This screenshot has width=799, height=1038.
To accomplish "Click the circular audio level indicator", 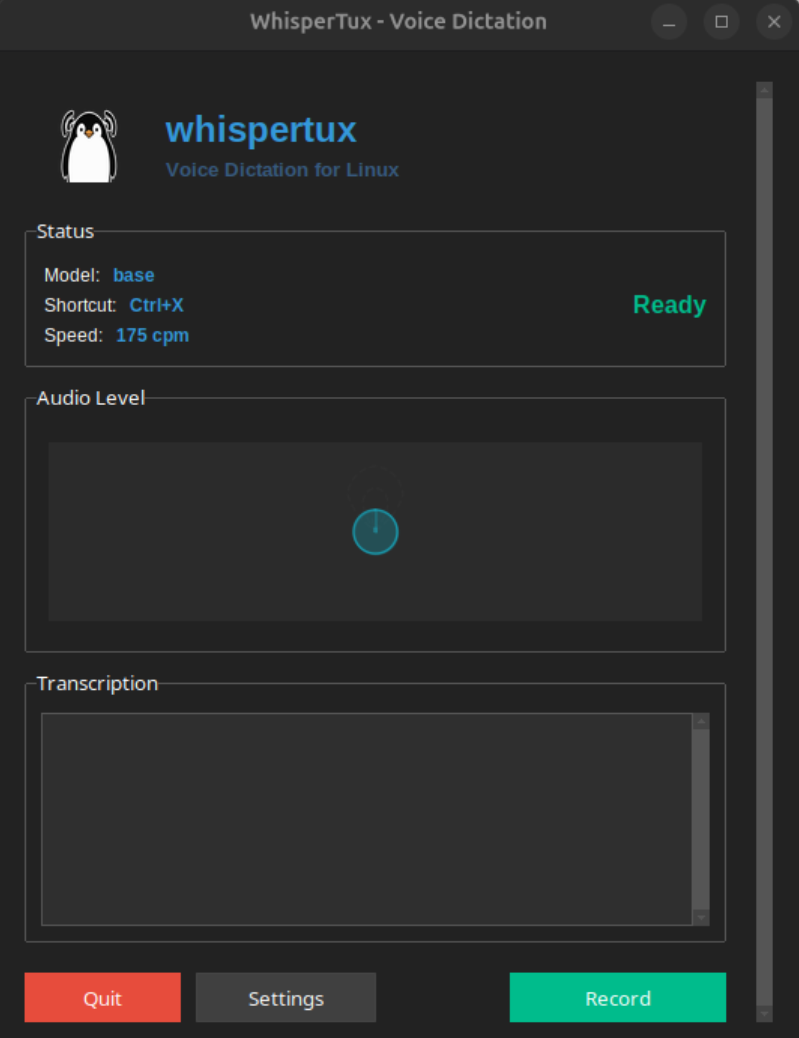I will click(375, 531).
